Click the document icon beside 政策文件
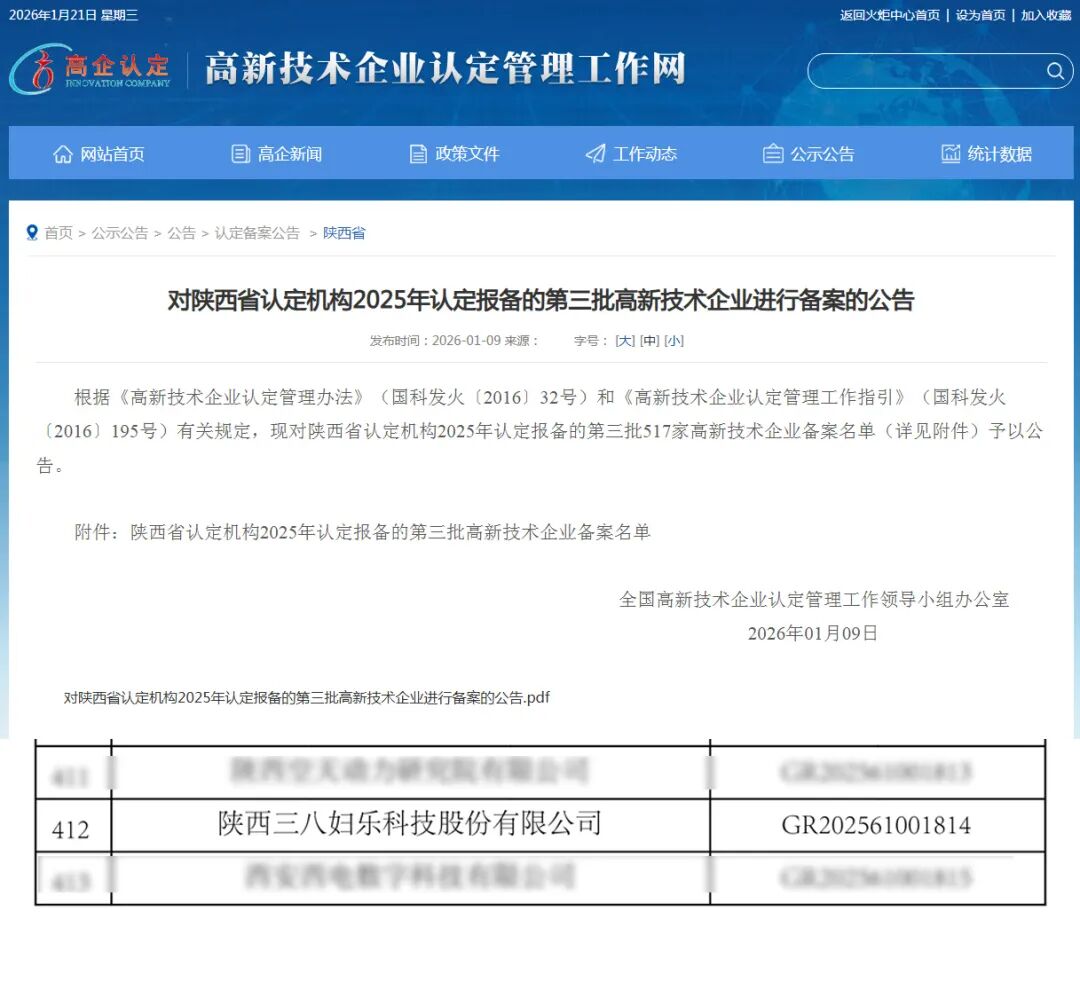1080x1006 pixels. pyautogui.click(x=417, y=153)
